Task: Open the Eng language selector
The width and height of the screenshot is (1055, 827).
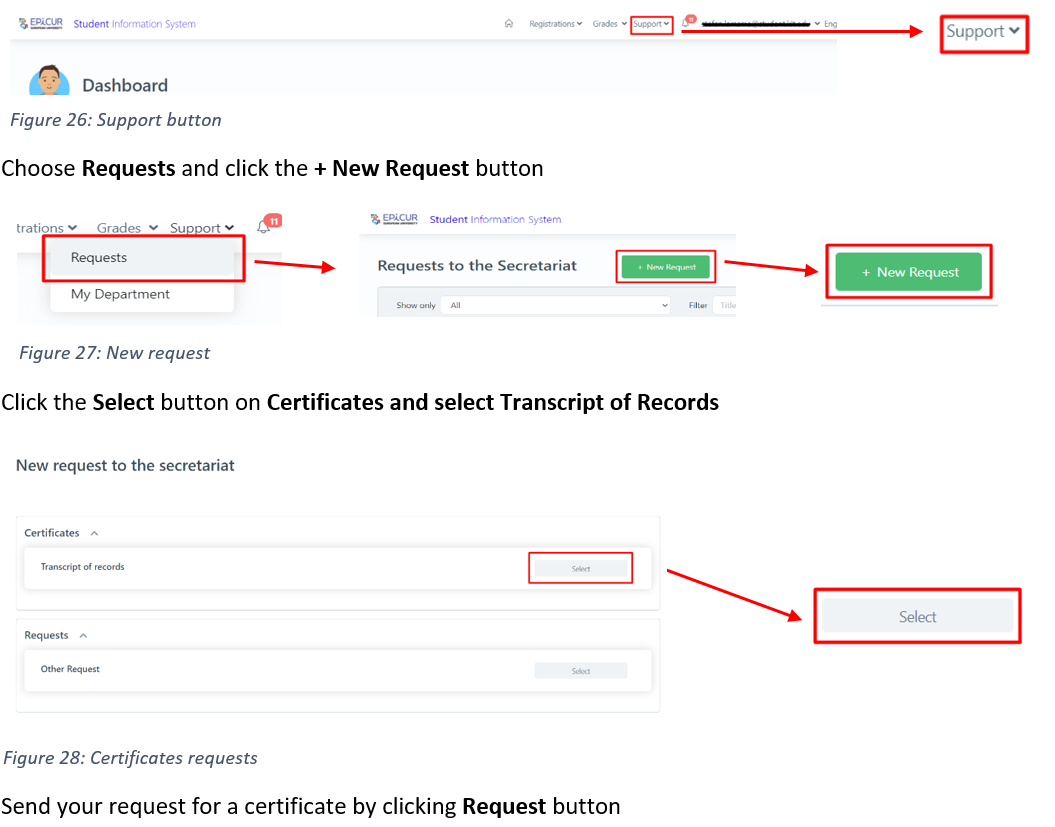Action: tap(829, 24)
